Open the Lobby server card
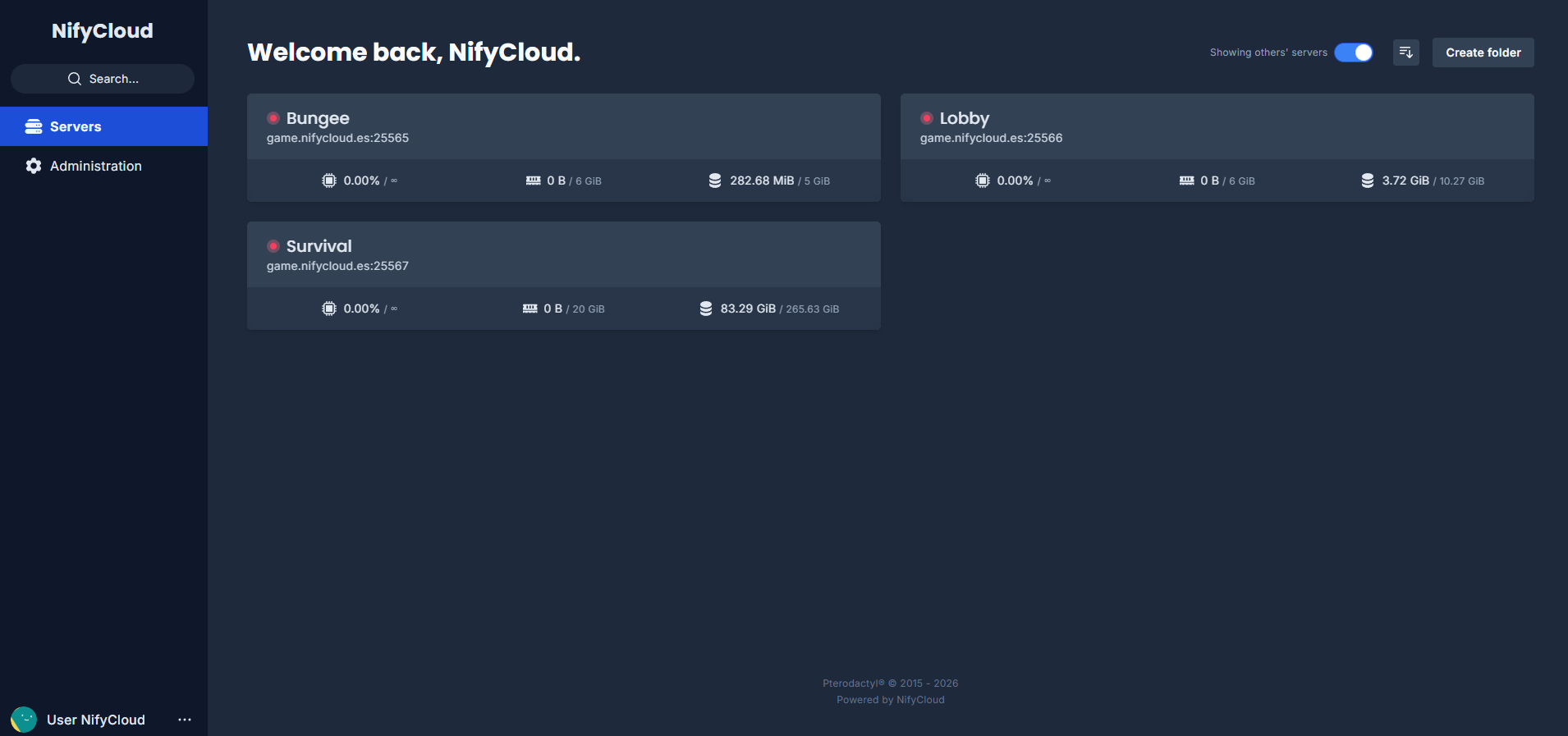The height and width of the screenshot is (736, 1568). pos(1217,148)
